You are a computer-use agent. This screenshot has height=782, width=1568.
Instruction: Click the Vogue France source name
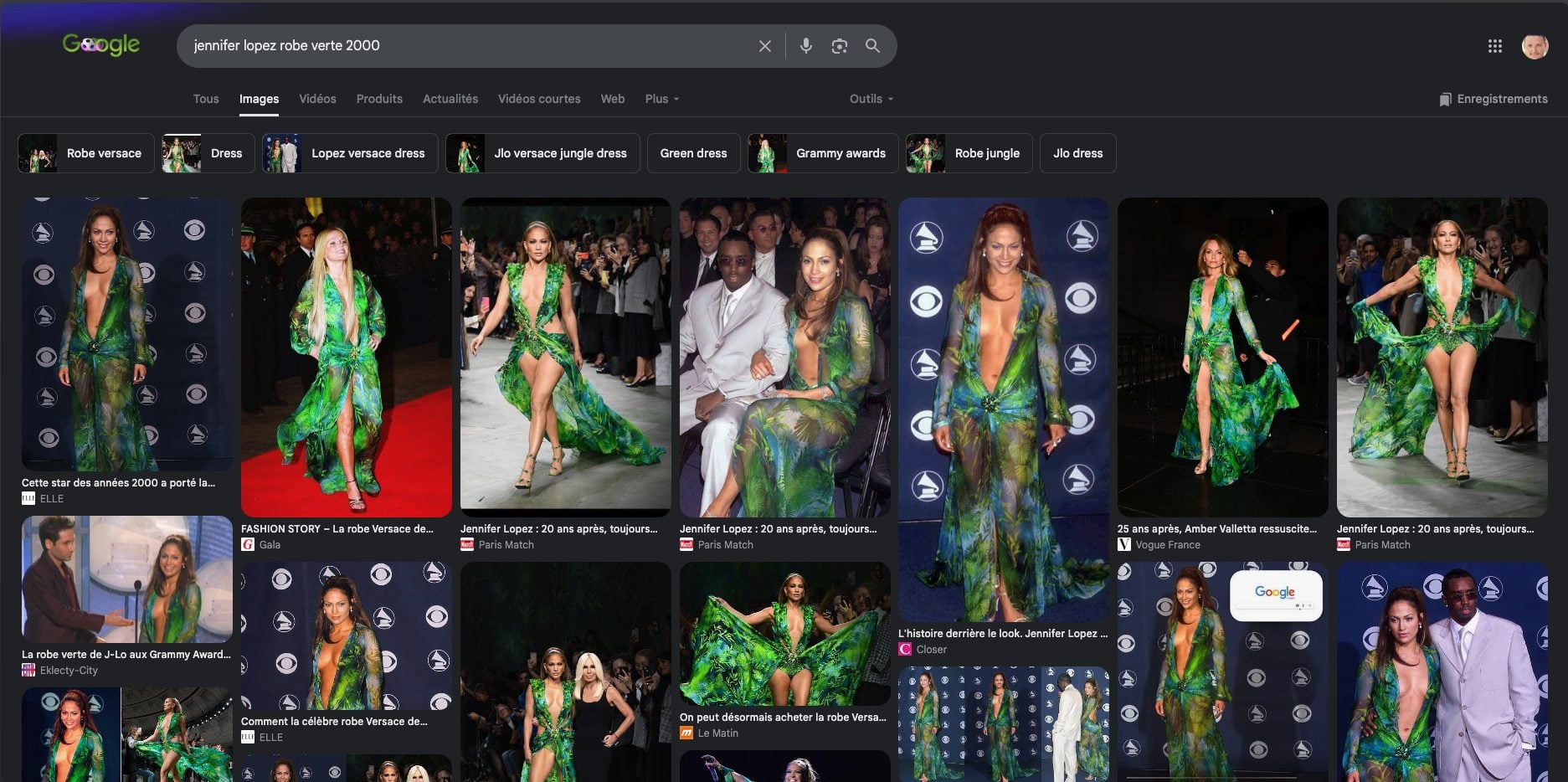tap(1168, 544)
